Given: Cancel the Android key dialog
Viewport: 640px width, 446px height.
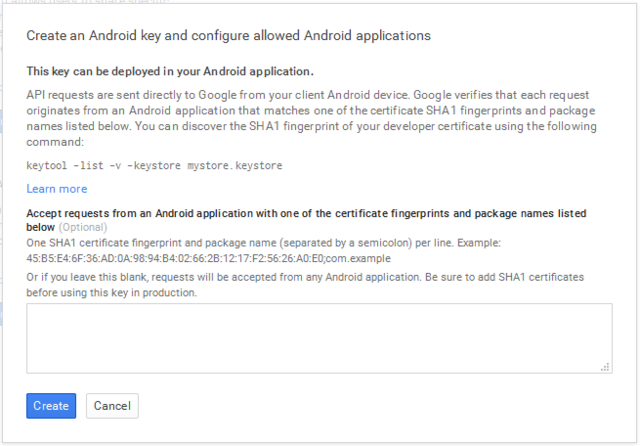Looking at the screenshot, I should 112,406.
